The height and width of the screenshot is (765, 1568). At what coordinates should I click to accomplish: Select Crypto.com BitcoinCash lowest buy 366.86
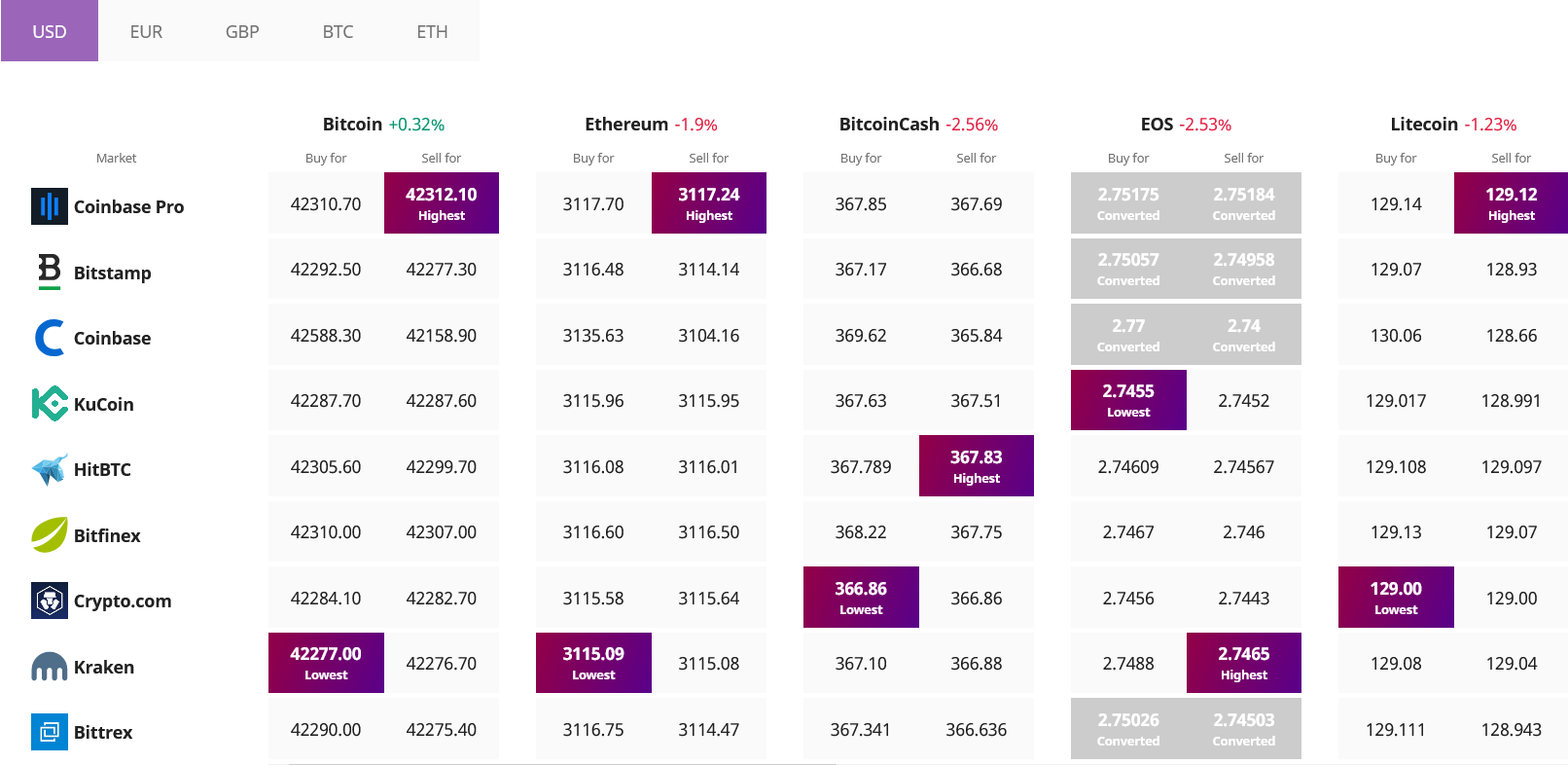tap(861, 597)
